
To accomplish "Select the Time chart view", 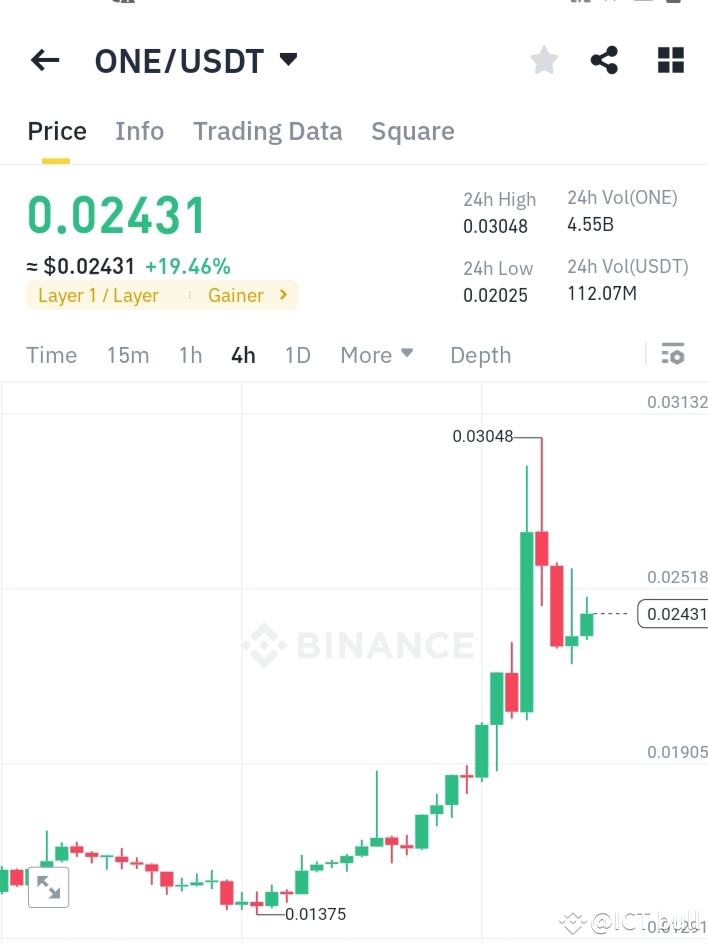I will [x=51, y=355].
